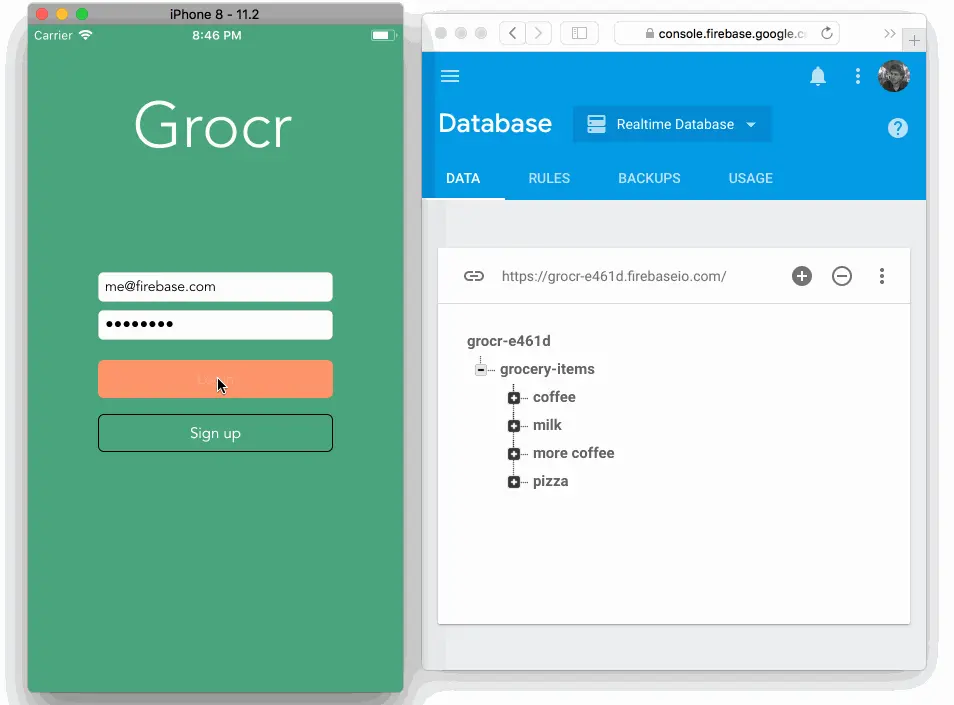Go forward in Safari browser

coord(538,33)
